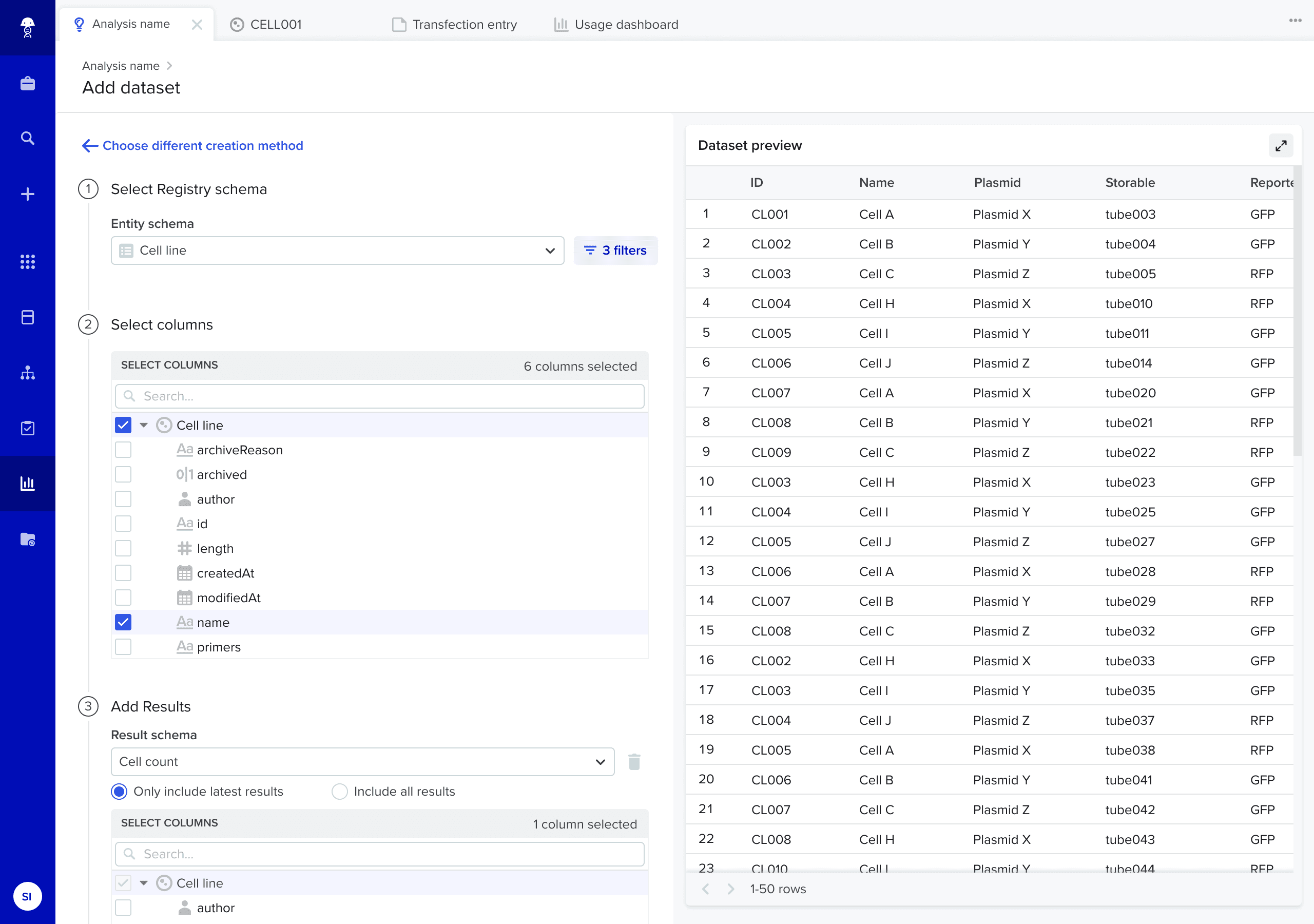The width and height of the screenshot is (1314, 924).
Task: Open the Result schema Cell count dropdown
Action: coord(362,761)
